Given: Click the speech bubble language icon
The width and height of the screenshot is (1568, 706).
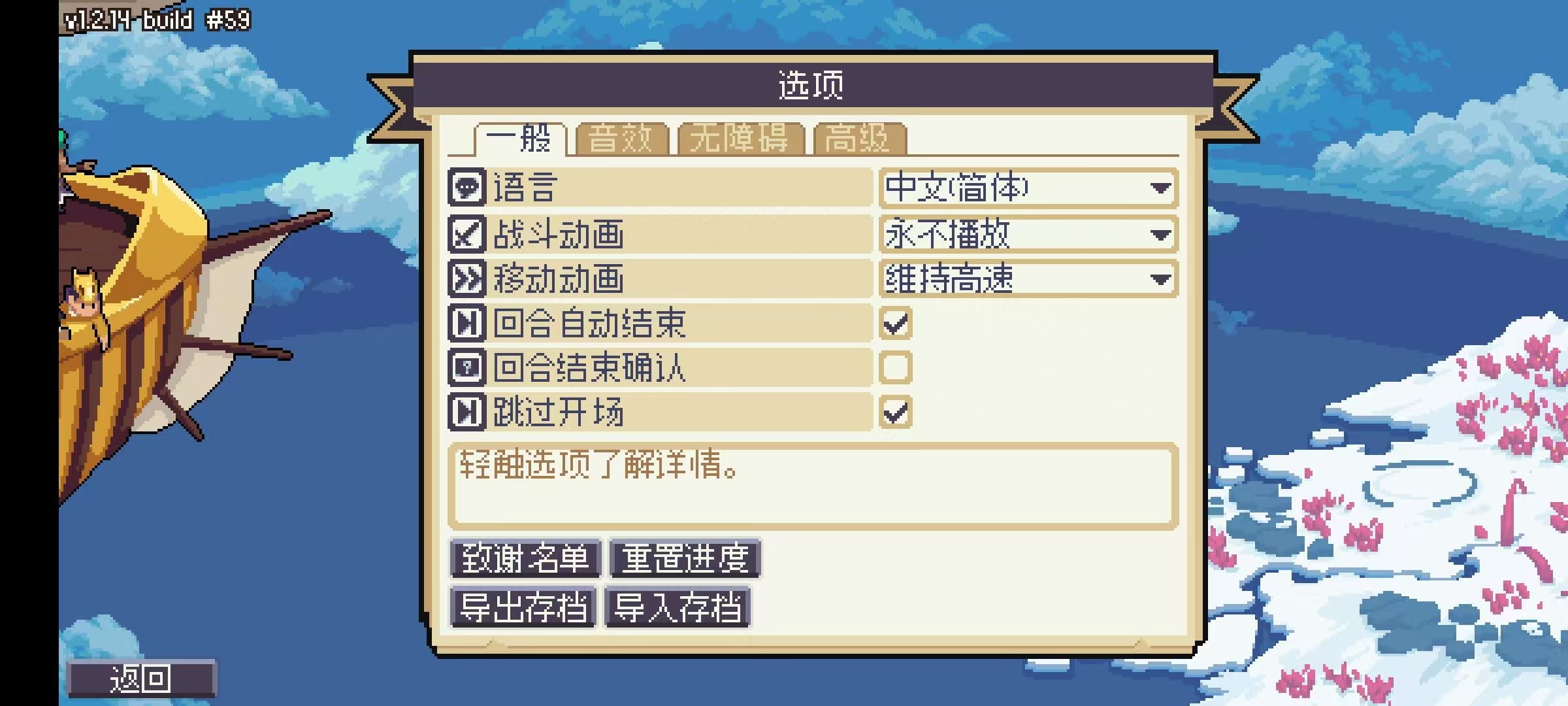Looking at the screenshot, I should [466, 188].
